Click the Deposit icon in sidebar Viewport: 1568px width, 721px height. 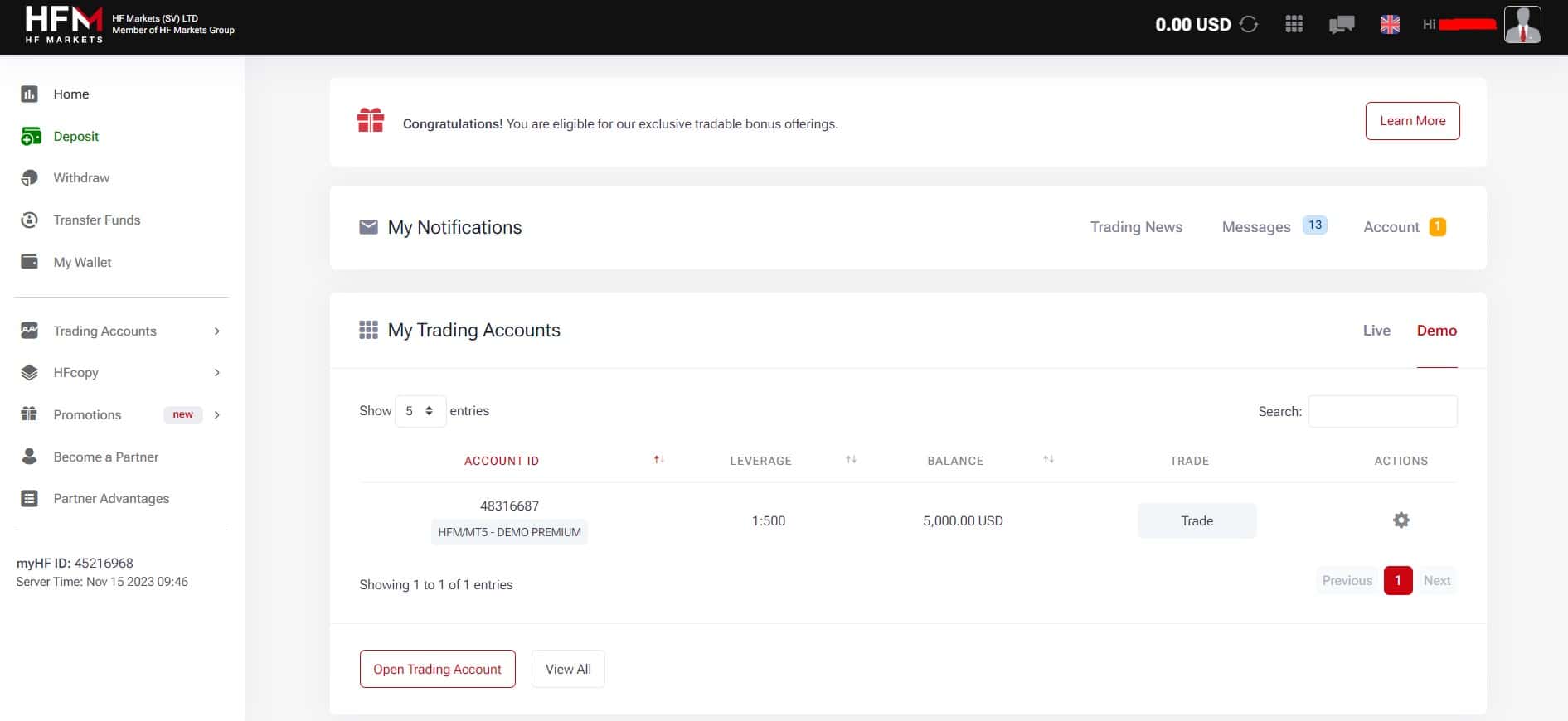(x=30, y=136)
